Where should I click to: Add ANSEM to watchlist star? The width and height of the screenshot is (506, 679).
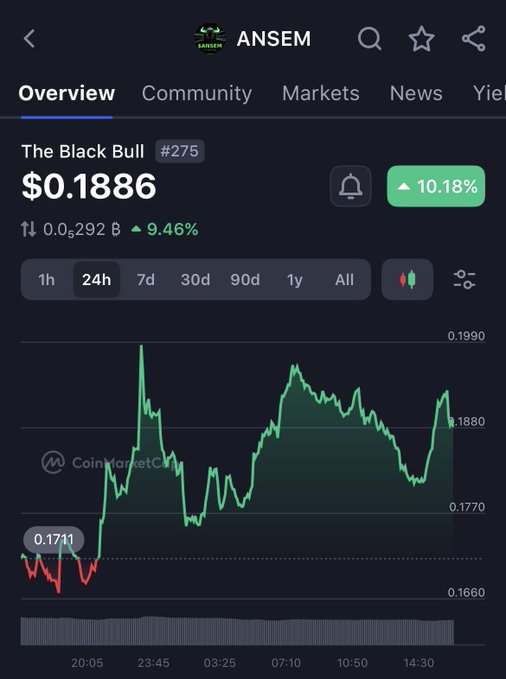click(422, 39)
